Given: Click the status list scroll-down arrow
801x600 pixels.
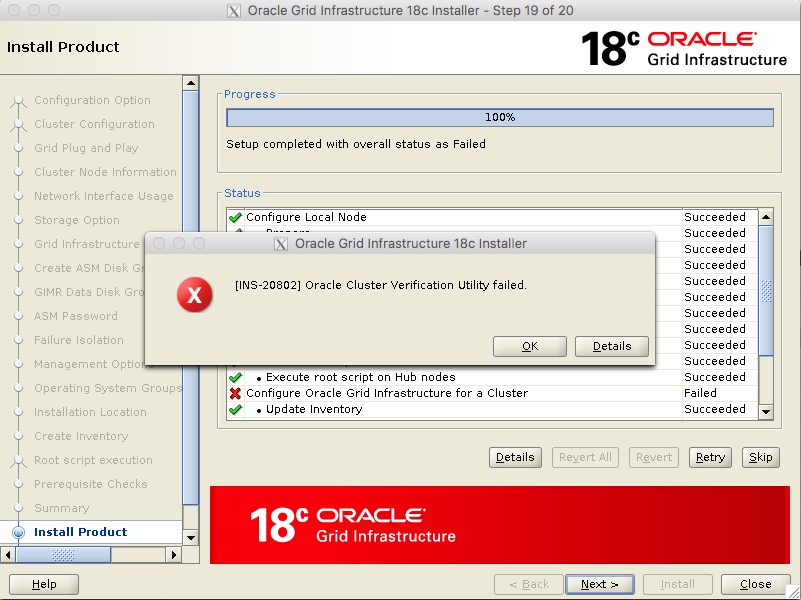Looking at the screenshot, I should (764, 411).
